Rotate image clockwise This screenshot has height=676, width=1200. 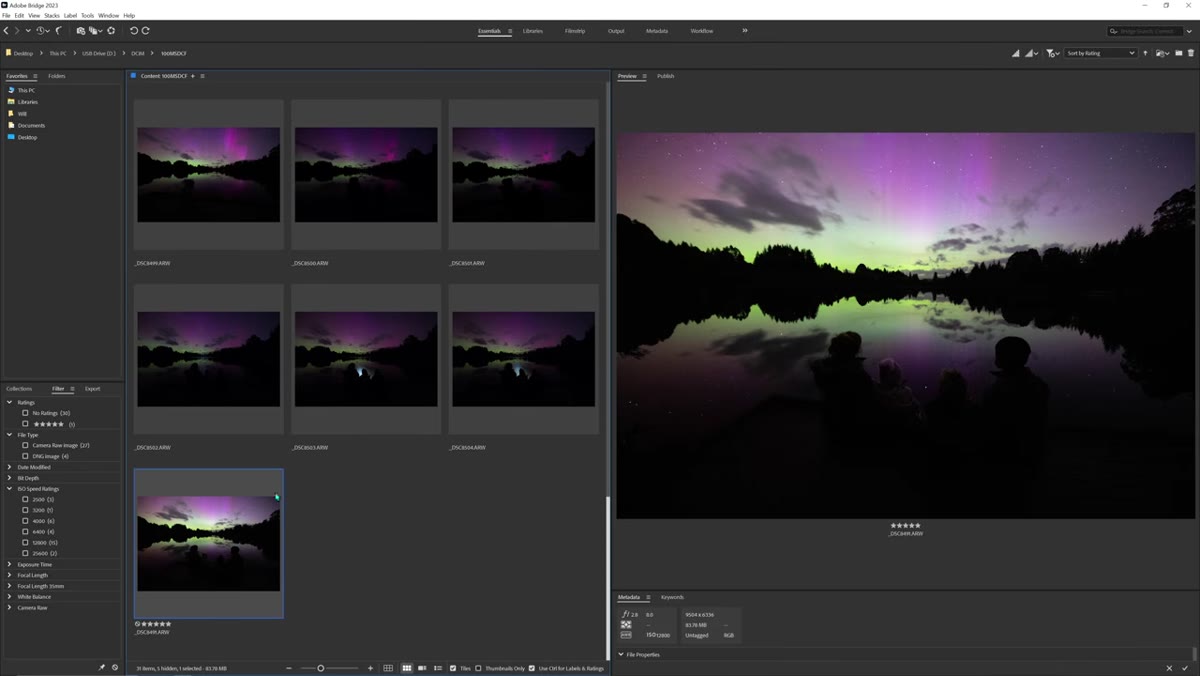click(x=146, y=31)
